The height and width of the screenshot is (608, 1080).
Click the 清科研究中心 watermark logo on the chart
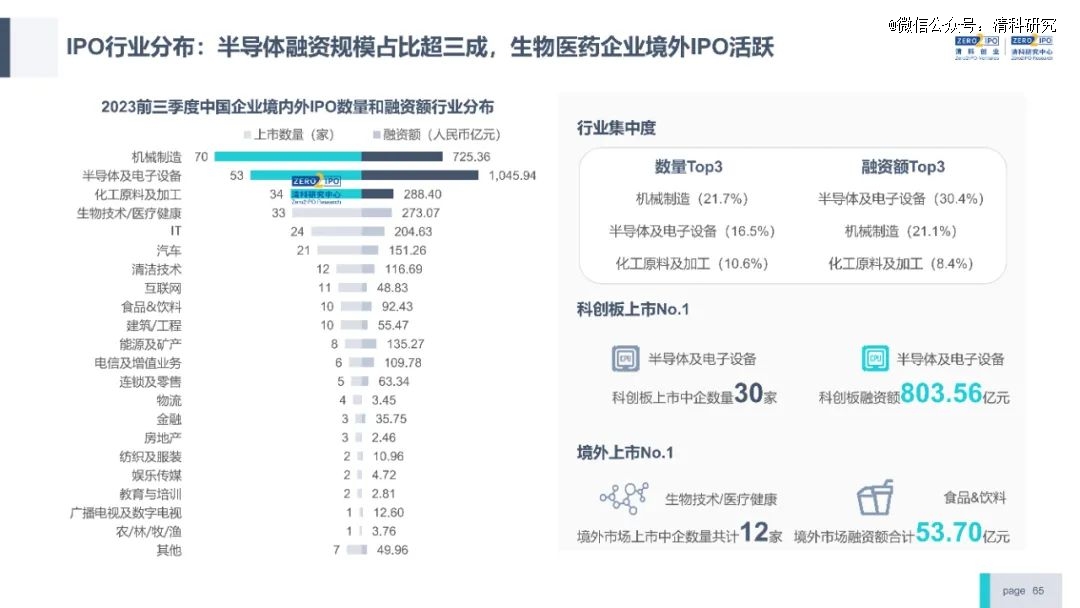tap(316, 189)
